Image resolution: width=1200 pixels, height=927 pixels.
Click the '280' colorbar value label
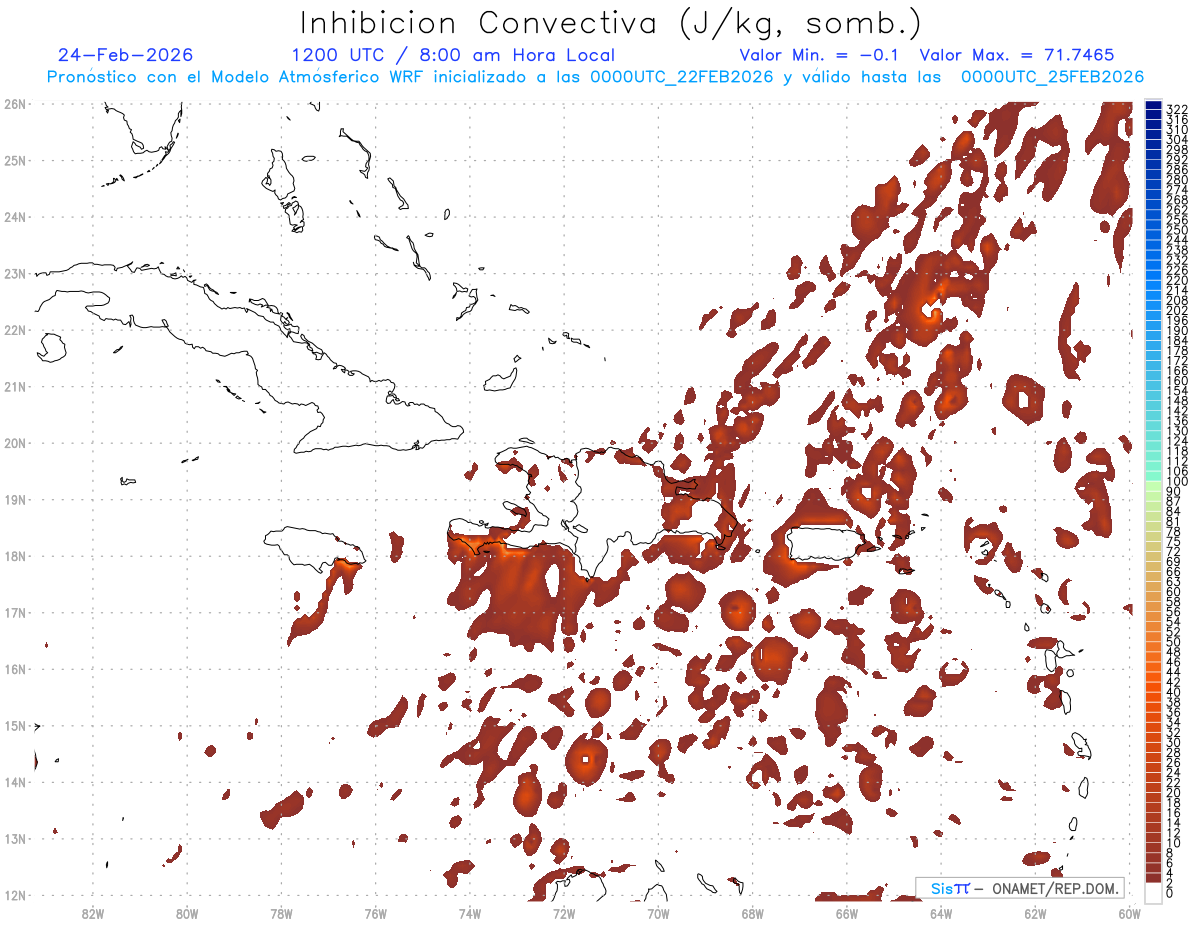click(1177, 179)
